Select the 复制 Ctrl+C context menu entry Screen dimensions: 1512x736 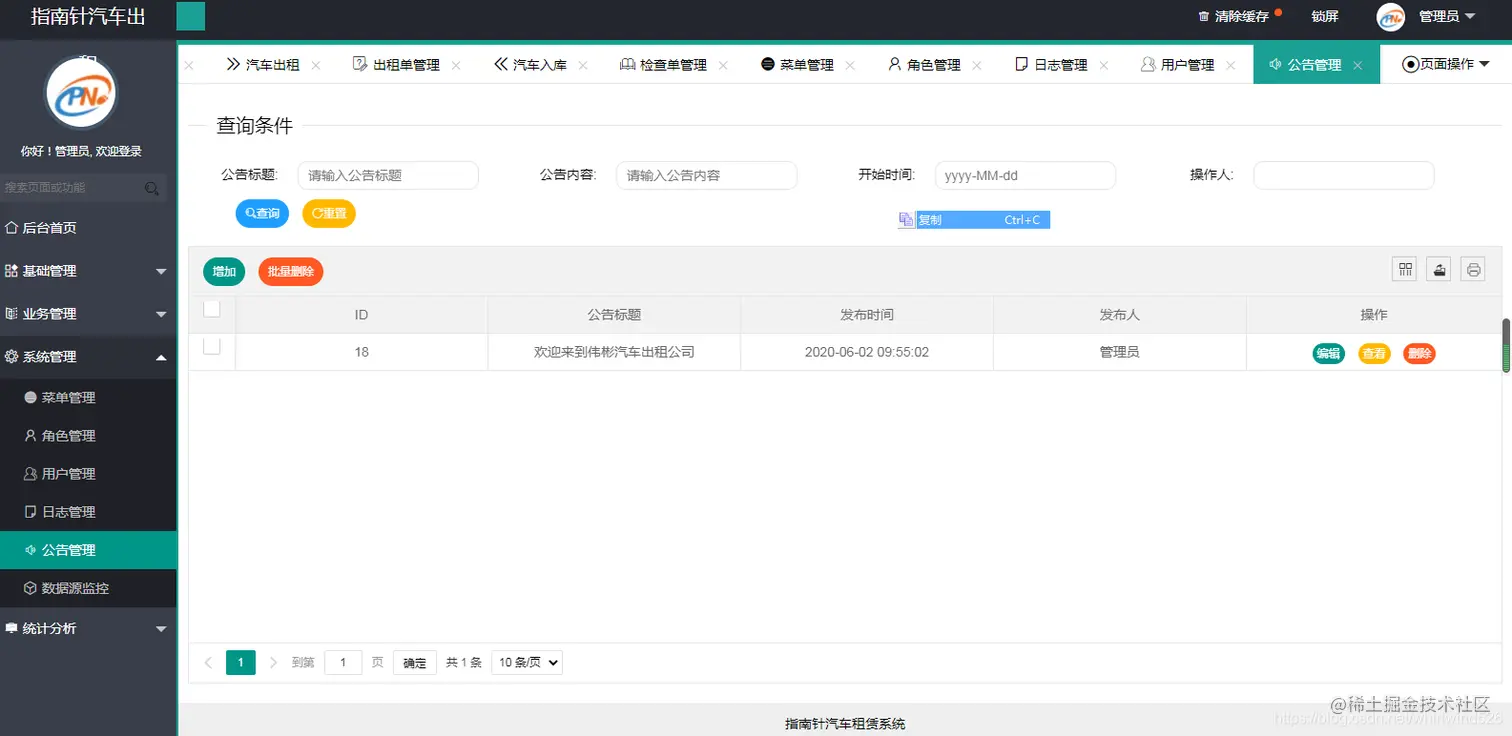974,220
